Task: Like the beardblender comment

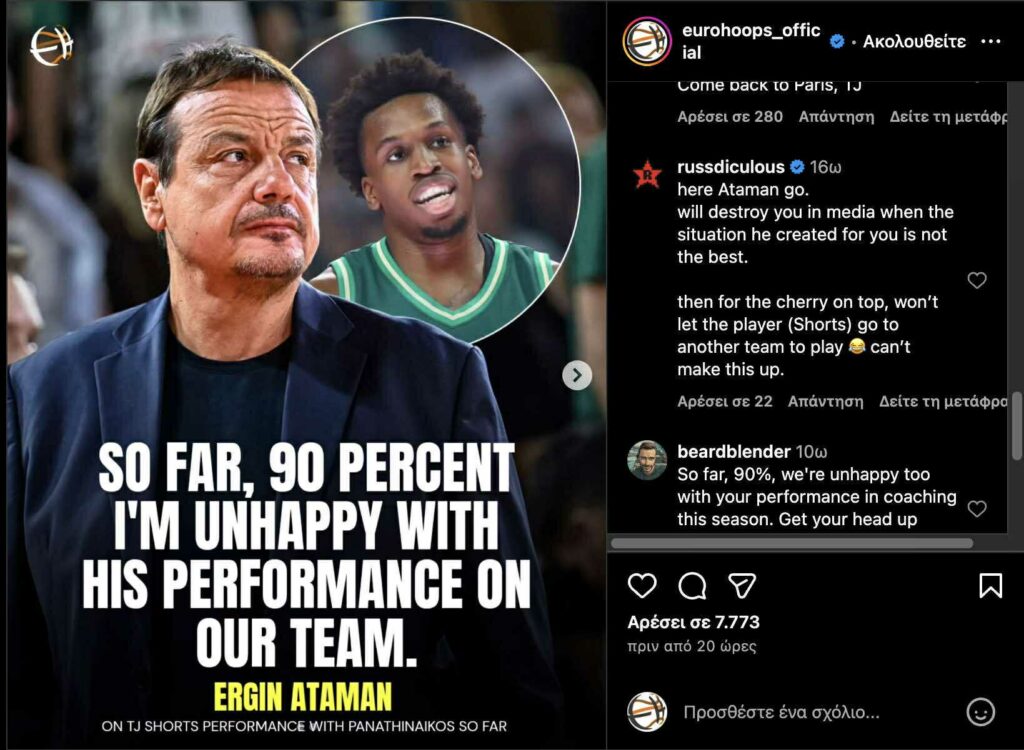Action: pyautogui.click(x=977, y=509)
